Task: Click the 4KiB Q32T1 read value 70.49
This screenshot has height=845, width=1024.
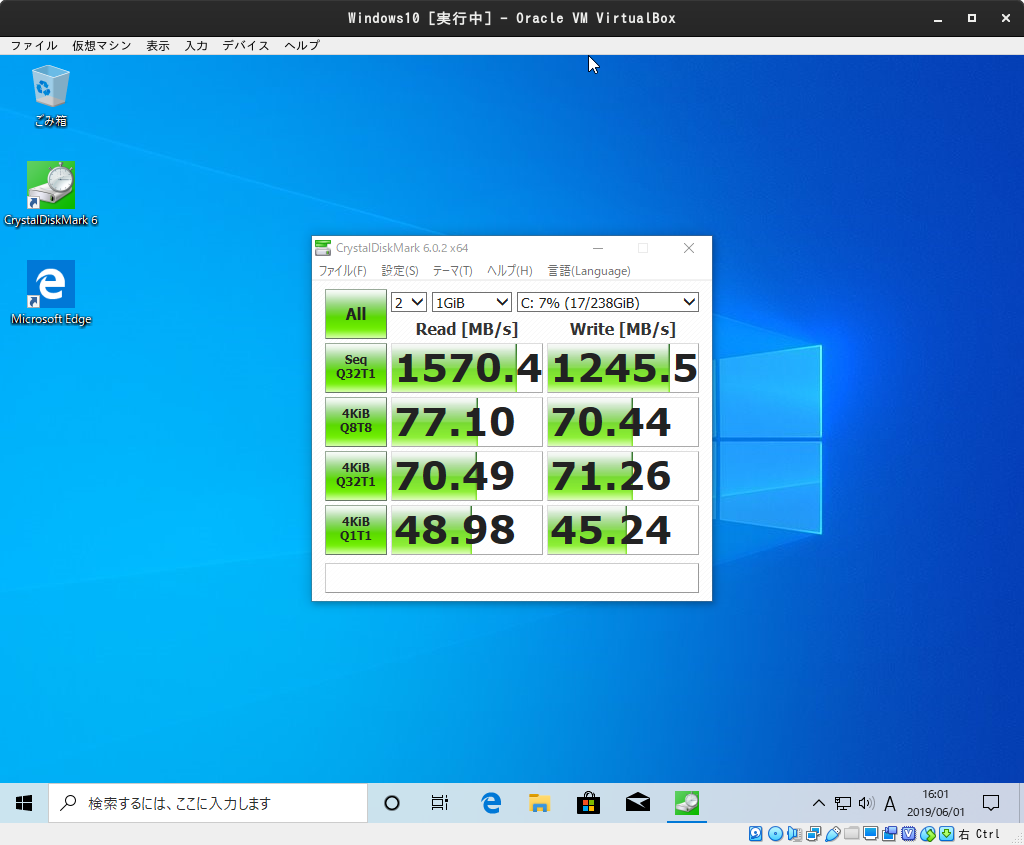Action: (467, 475)
